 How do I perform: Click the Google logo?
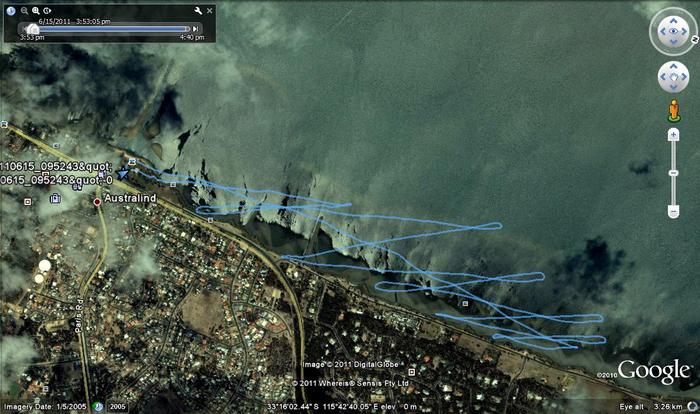point(654,371)
